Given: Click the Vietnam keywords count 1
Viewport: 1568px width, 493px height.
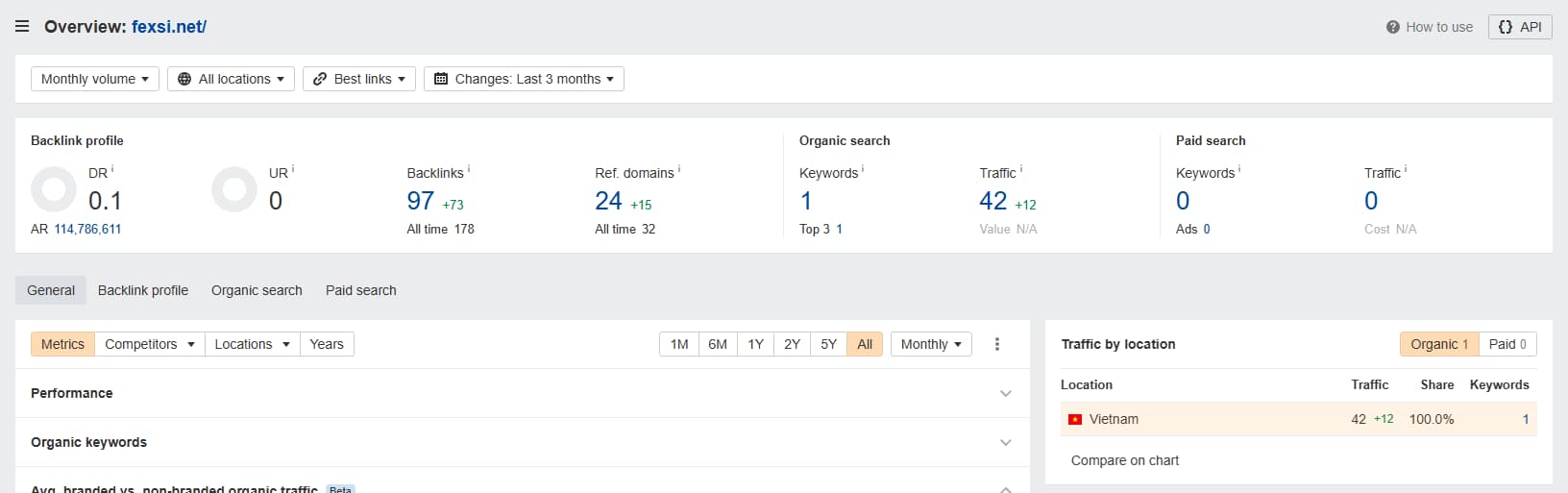Looking at the screenshot, I should [x=1526, y=419].
